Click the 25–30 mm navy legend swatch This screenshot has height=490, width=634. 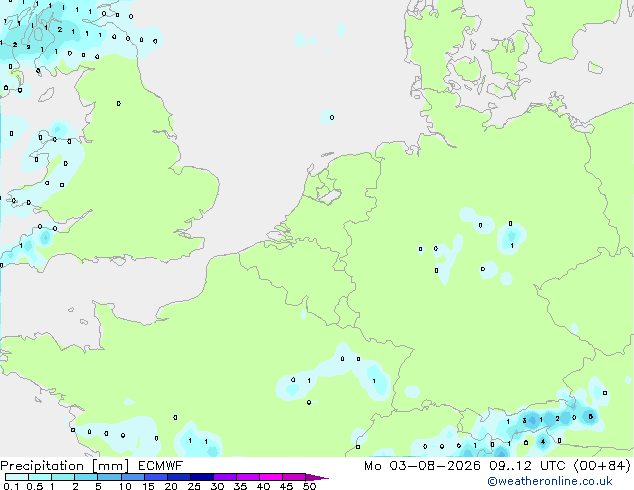click(201, 477)
